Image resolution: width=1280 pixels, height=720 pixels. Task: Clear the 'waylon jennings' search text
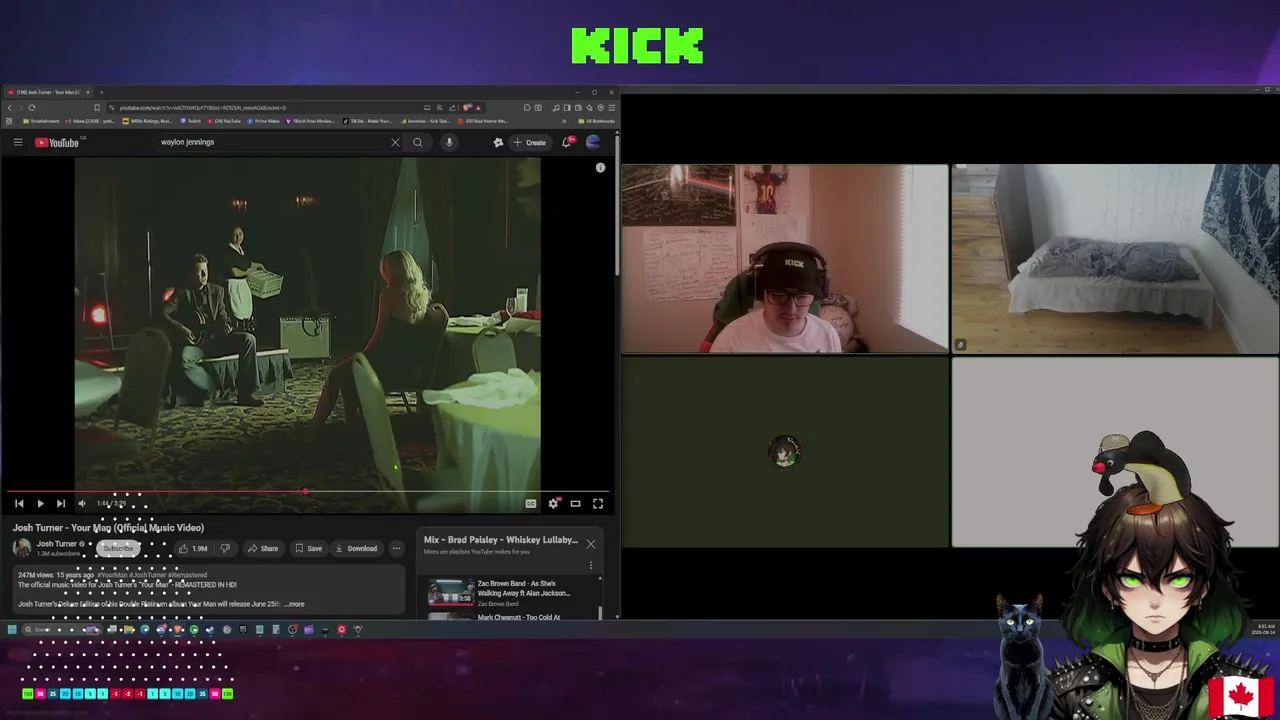(395, 142)
